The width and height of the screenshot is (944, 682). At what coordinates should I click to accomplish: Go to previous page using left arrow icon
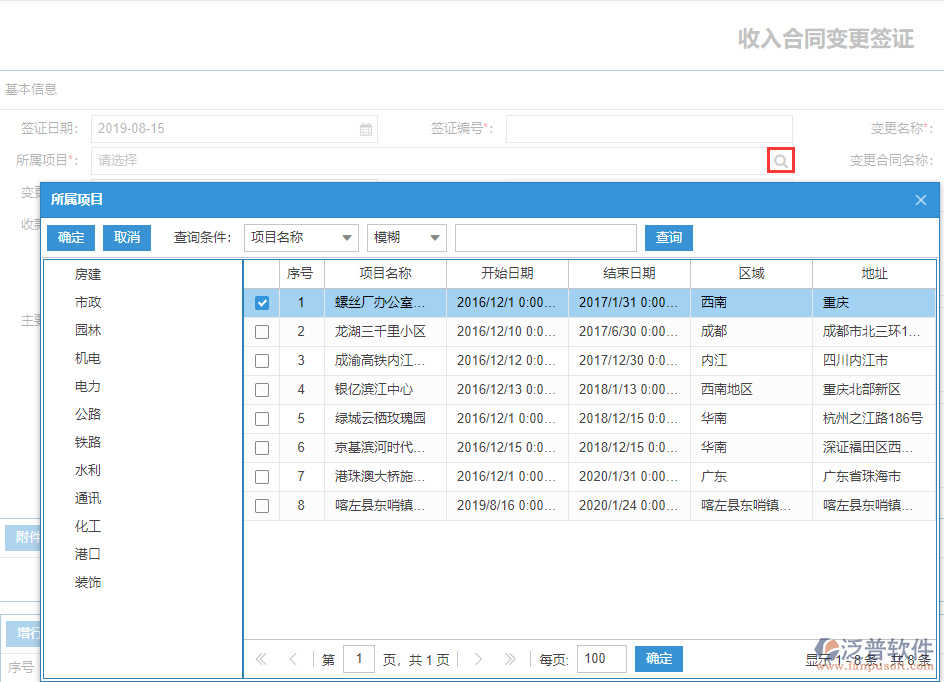[x=292, y=658]
